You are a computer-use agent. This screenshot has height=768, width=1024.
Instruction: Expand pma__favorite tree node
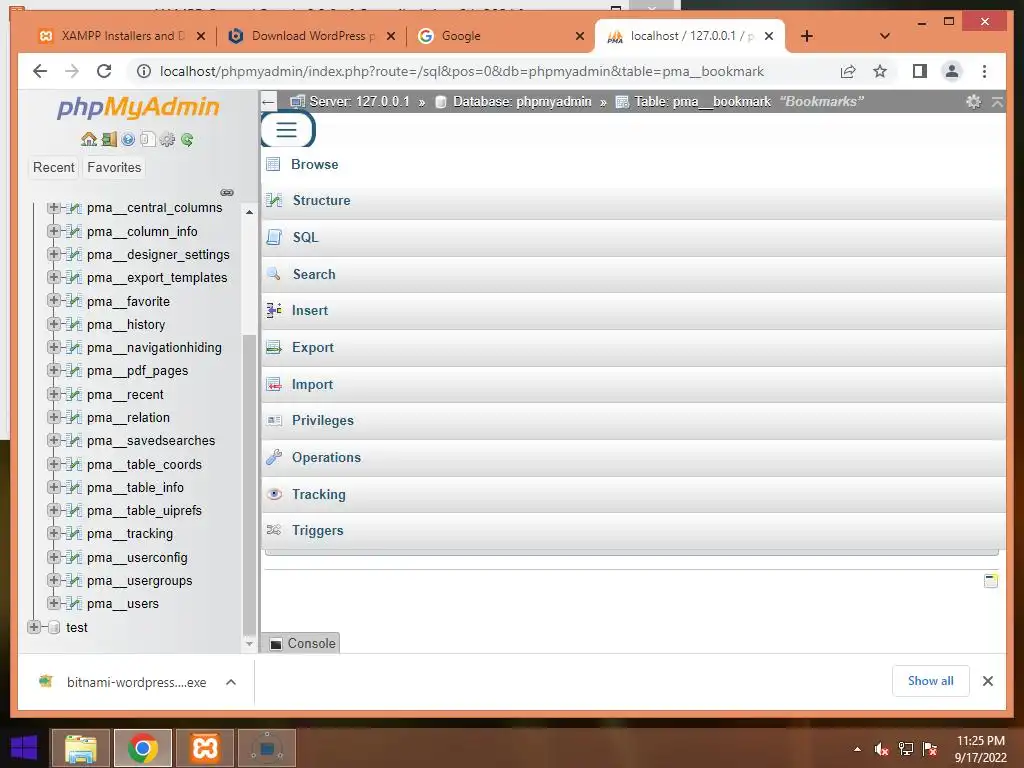click(x=54, y=301)
